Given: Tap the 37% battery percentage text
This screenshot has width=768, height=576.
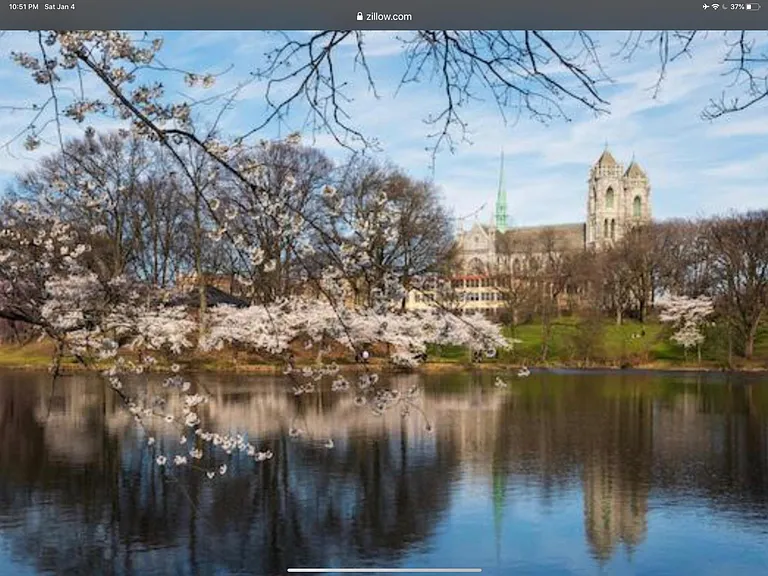Looking at the screenshot, I should point(737,7).
